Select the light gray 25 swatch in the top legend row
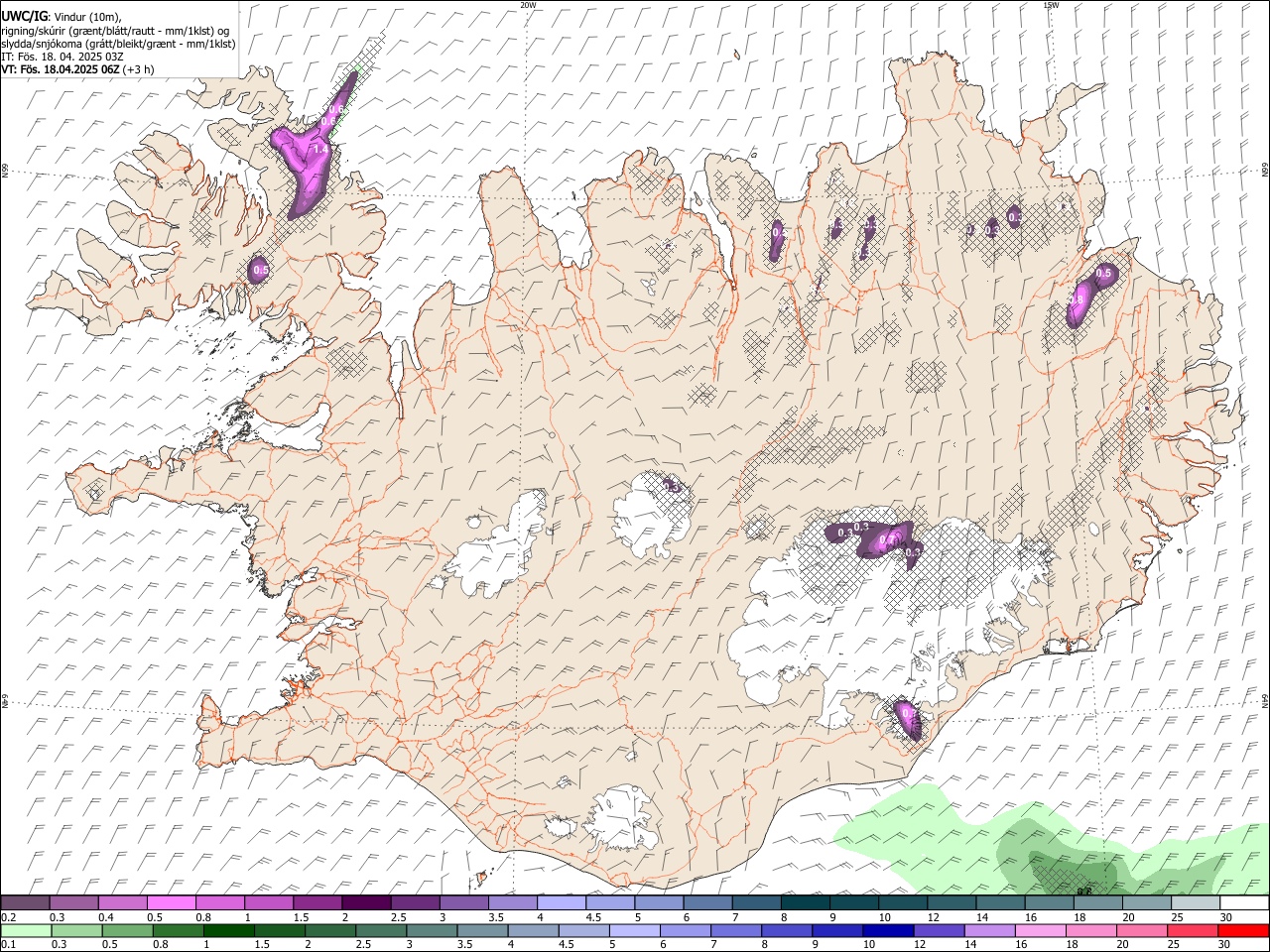The image size is (1270, 952). [1195, 902]
